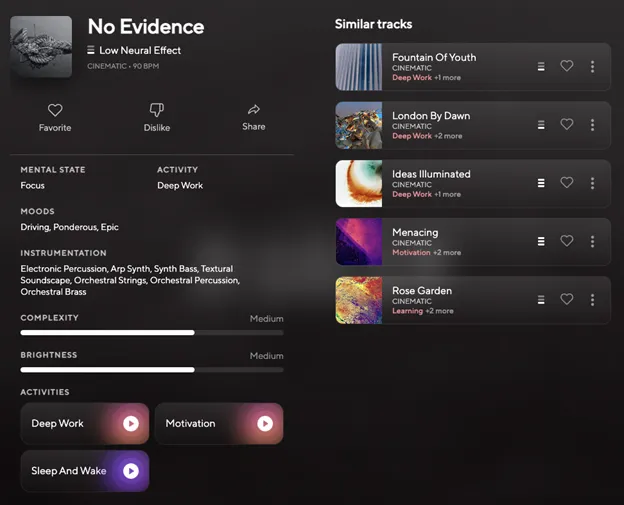Heart the London By Dawn track

(x=567, y=124)
